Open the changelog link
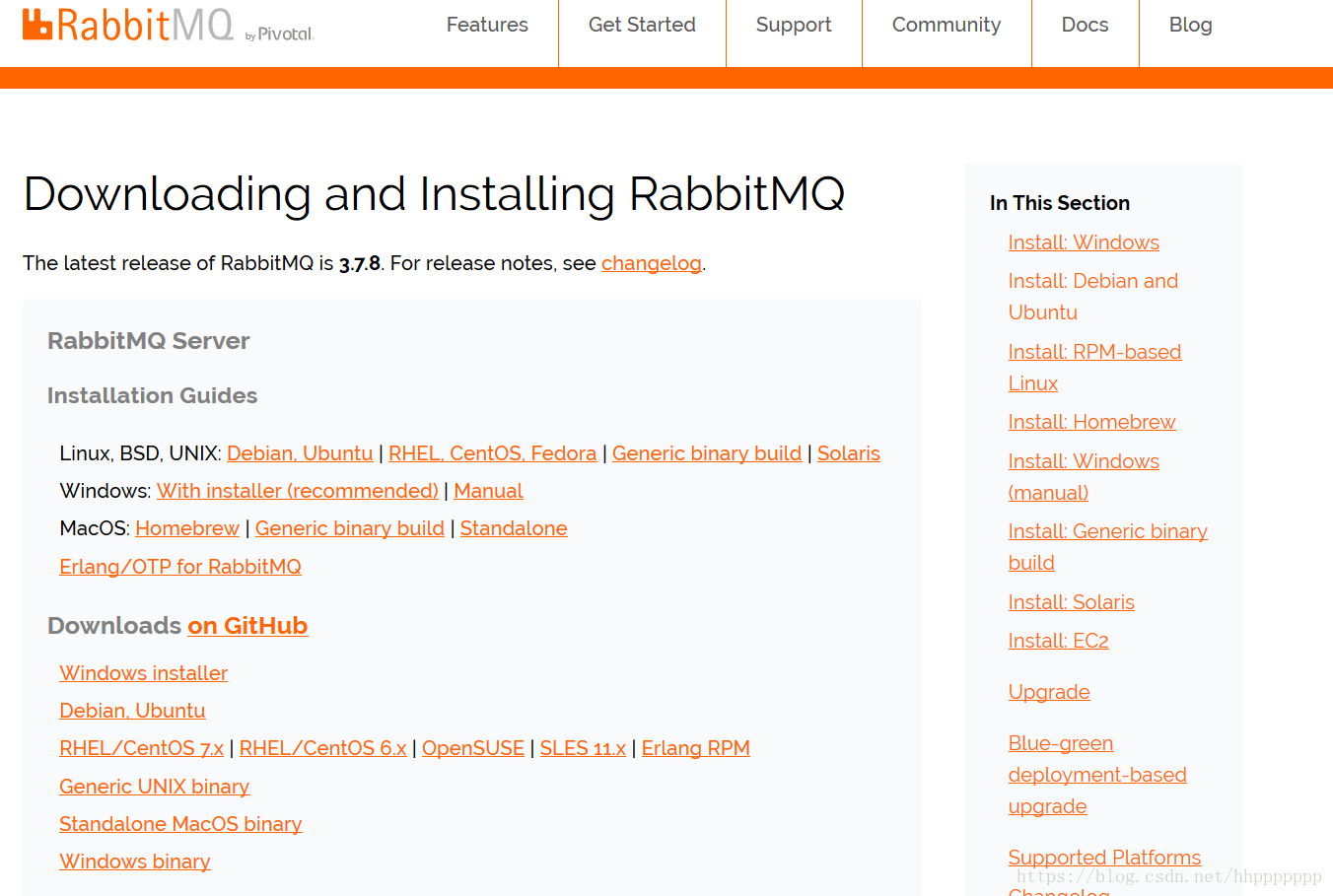 (652, 263)
